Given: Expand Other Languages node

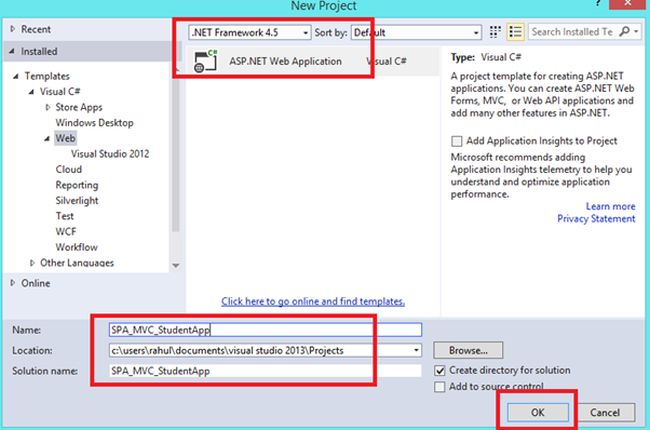Looking at the screenshot, I should (x=32, y=262).
